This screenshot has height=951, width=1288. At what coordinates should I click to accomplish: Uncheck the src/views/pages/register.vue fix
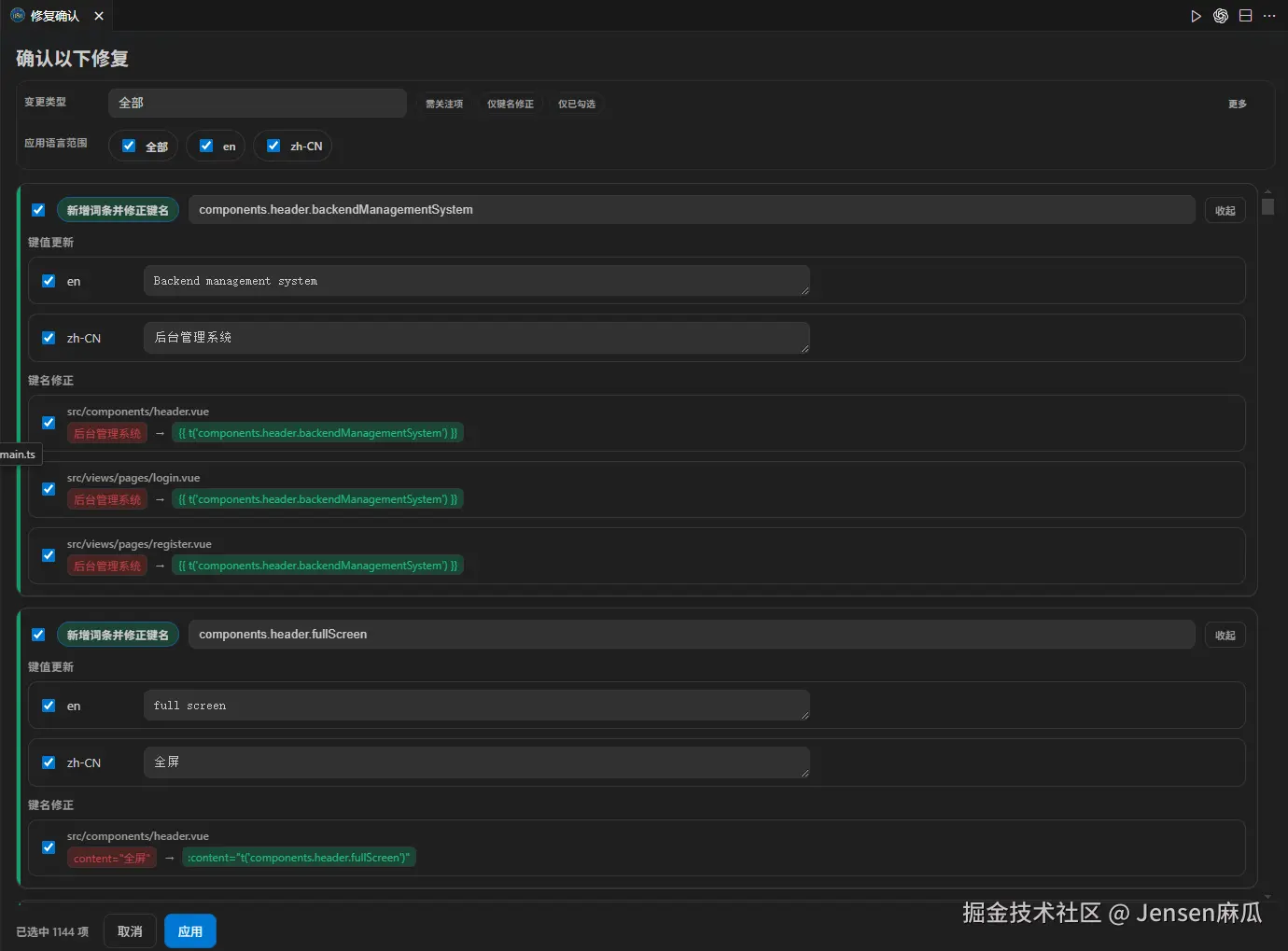(x=49, y=555)
